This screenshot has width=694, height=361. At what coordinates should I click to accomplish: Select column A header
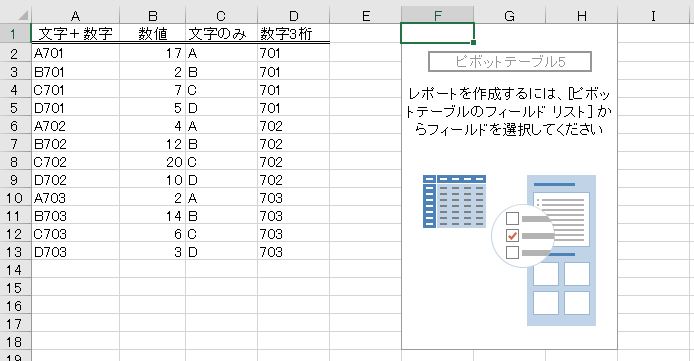coord(75,16)
